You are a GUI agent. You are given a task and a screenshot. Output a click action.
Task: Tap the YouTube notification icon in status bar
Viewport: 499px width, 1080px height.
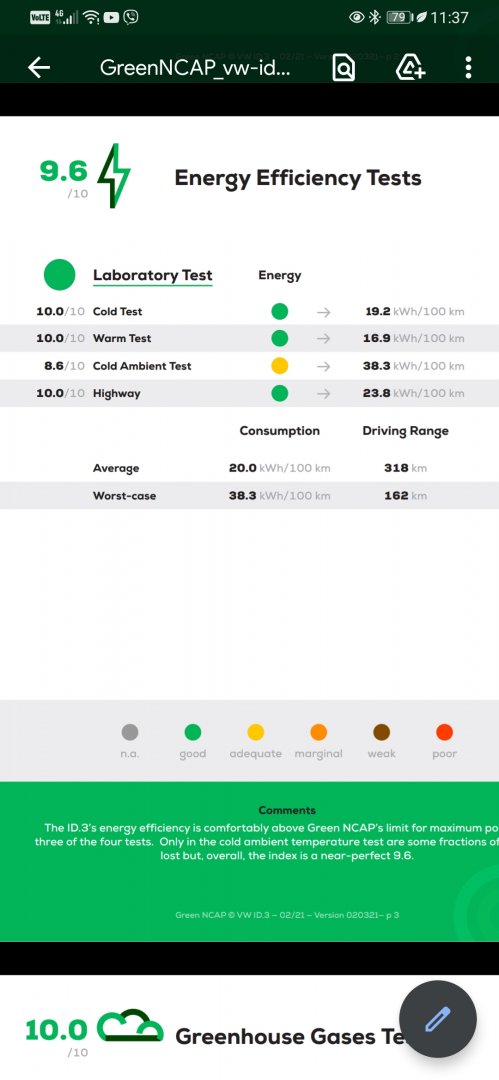tap(112, 17)
